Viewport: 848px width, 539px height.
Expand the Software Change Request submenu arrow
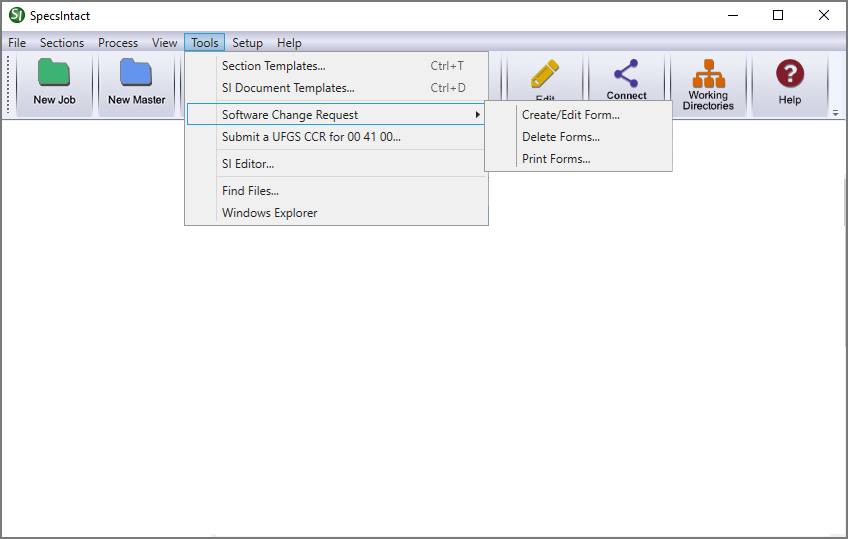tap(478, 115)
